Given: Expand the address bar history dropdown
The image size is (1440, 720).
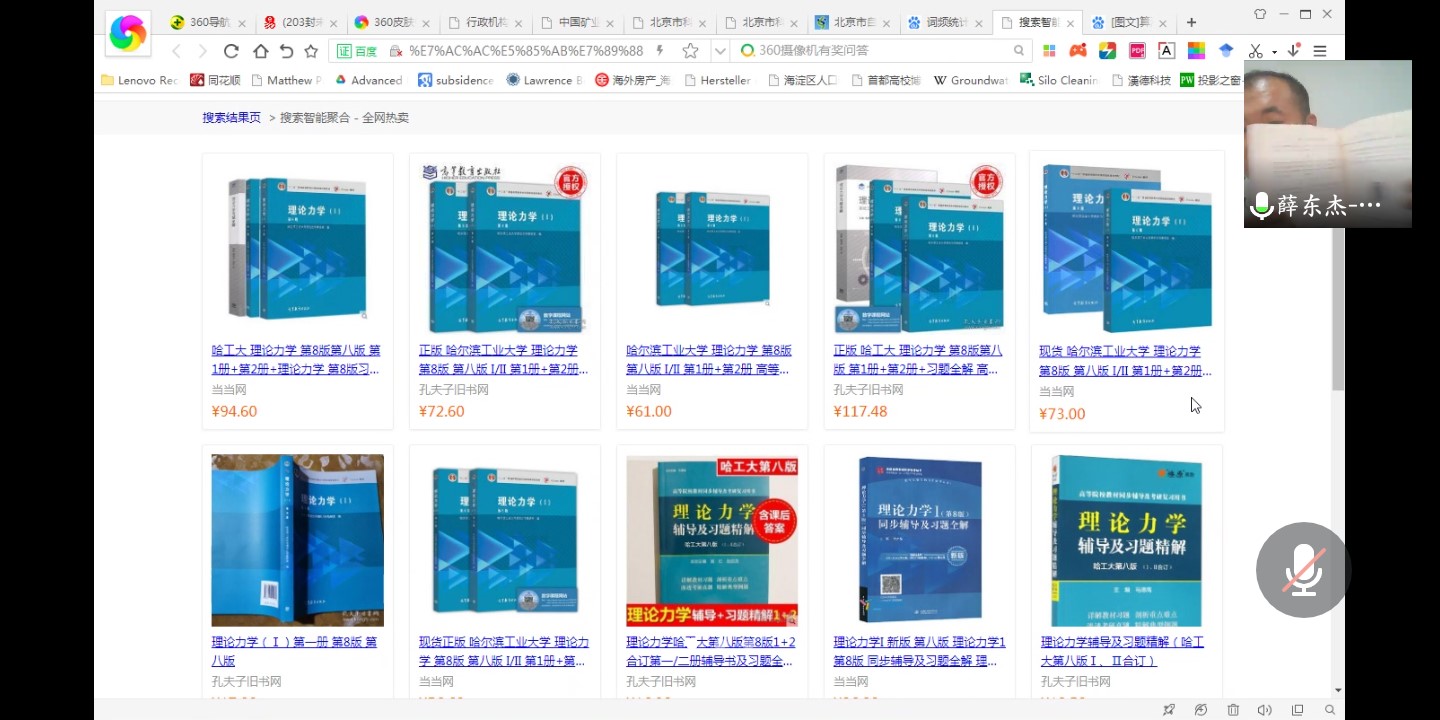Looking at the screenshot, I should (720, 51).
